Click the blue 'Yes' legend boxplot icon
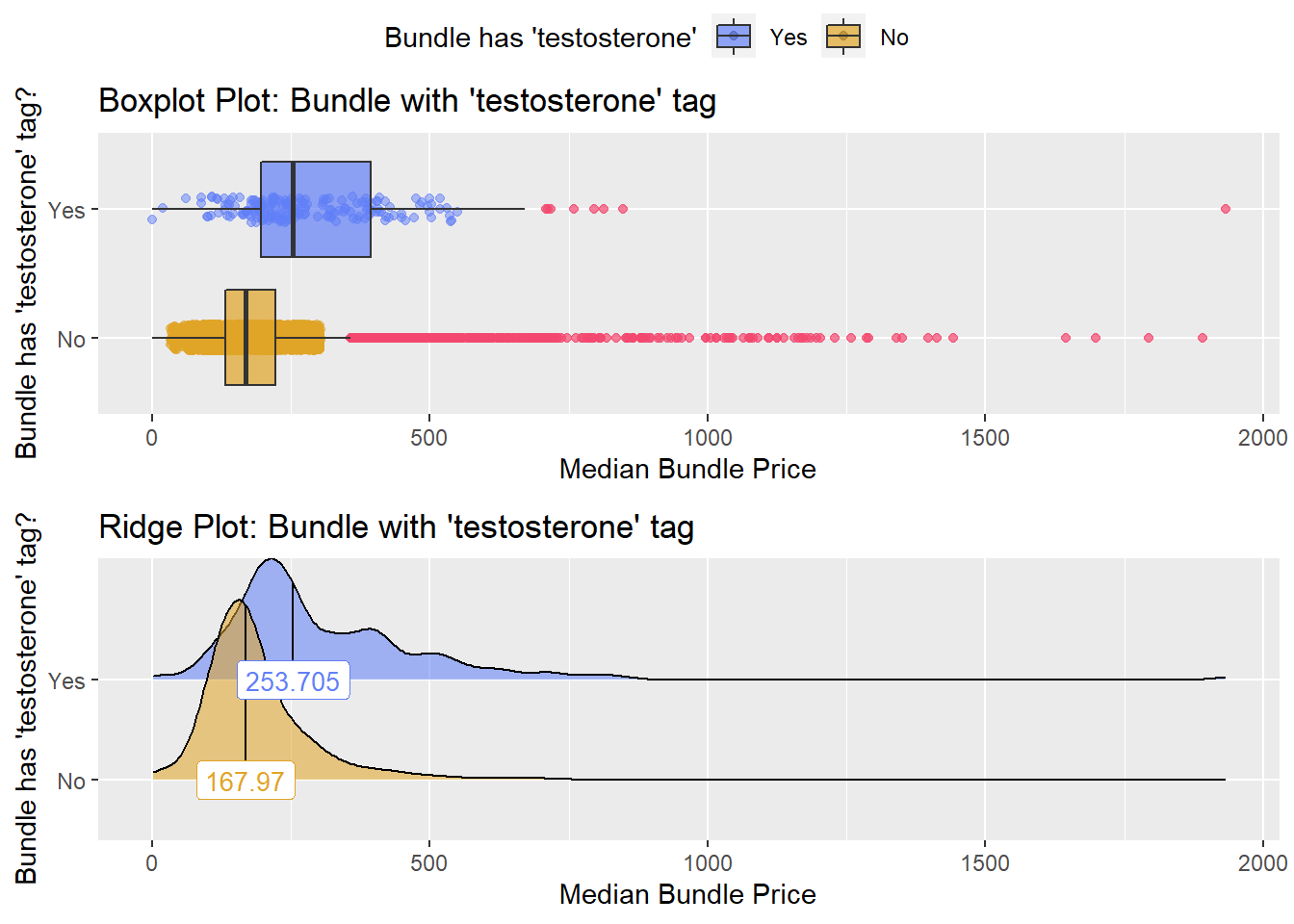The height and width of the screenshot is (924, 1294). 734,38
